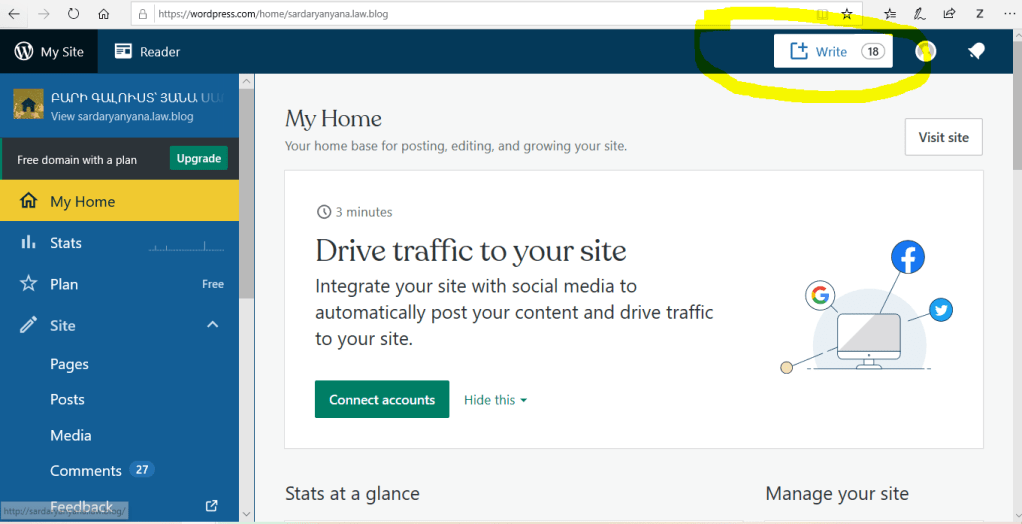1022x524 pixels.
Task: Click the browser share icon
Action: pyautogui.click(x=949, y=14)
